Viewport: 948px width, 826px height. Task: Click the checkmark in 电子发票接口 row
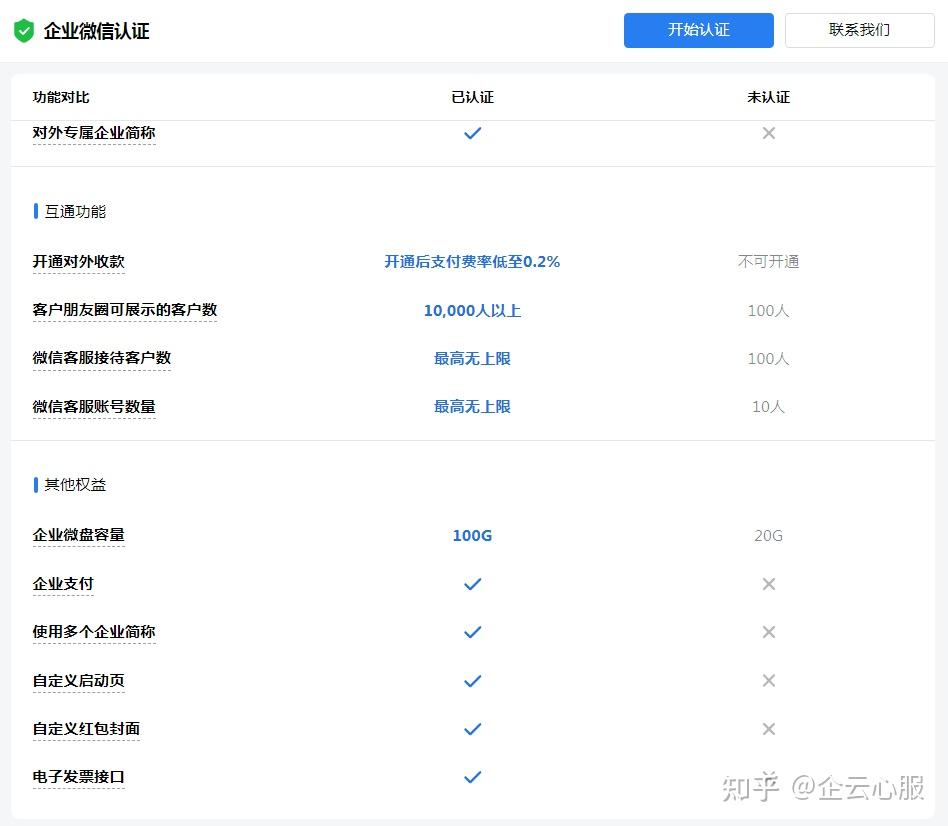(x=472, y=777)
